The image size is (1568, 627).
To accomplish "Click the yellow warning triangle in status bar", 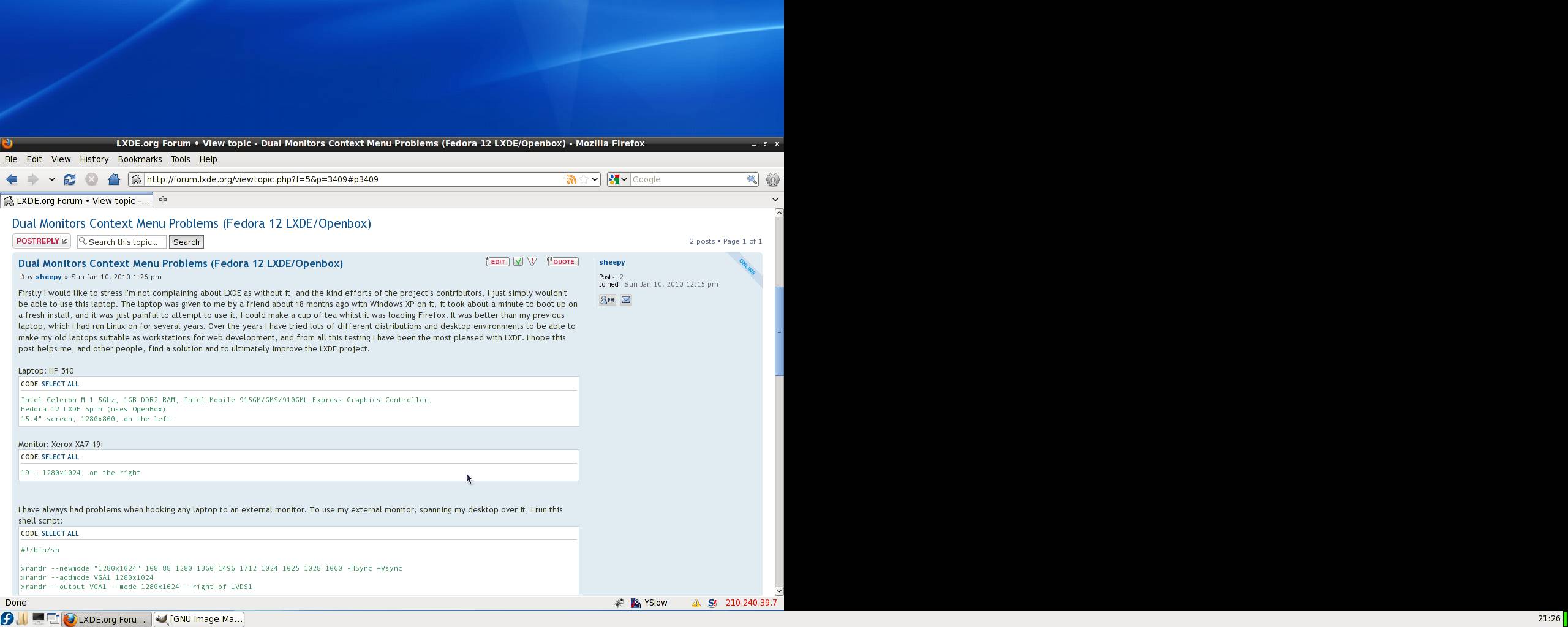I will click(696, 603).
